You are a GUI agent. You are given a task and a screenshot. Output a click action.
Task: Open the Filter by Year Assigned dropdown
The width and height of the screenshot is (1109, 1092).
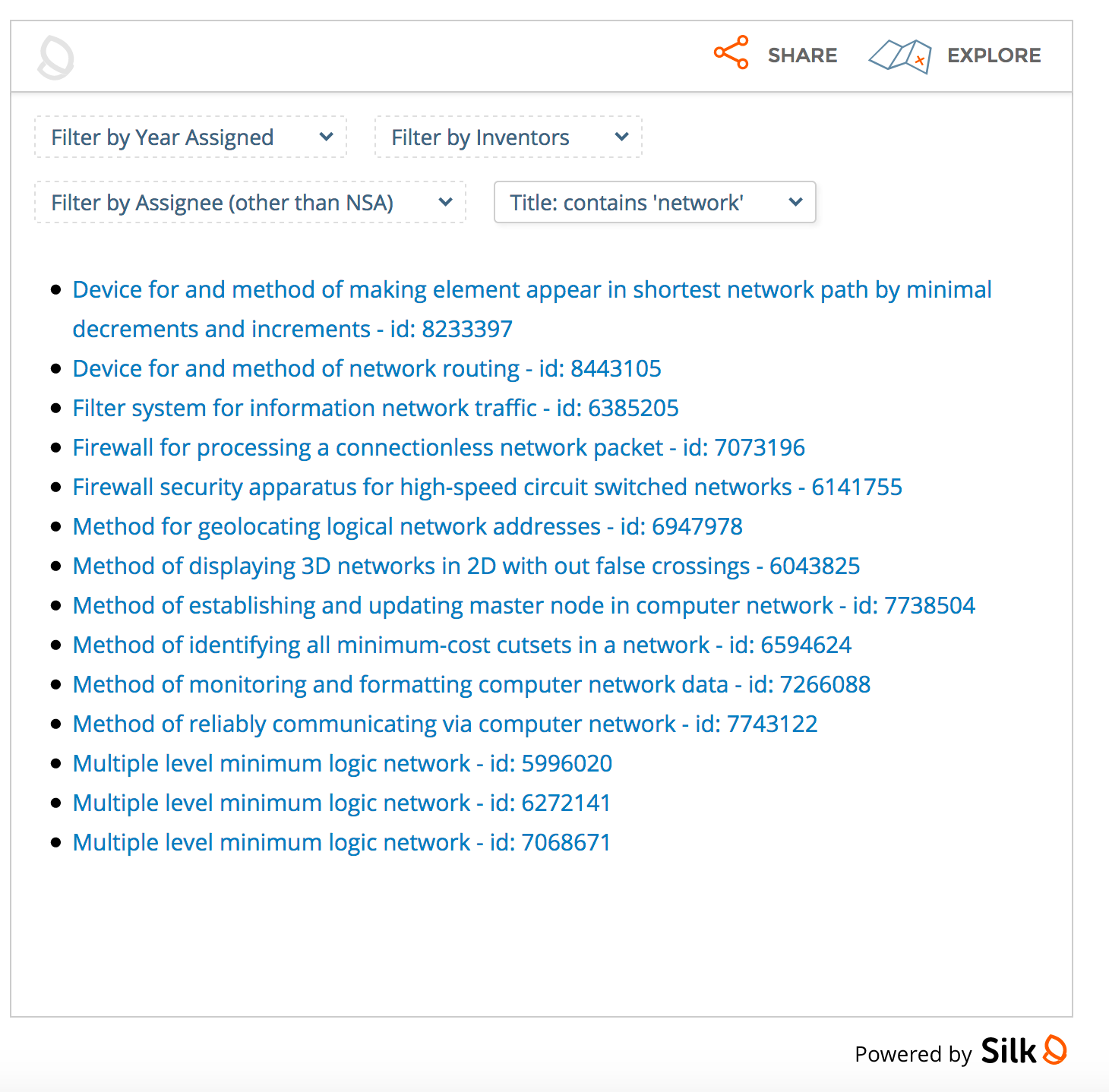(191, 137)
